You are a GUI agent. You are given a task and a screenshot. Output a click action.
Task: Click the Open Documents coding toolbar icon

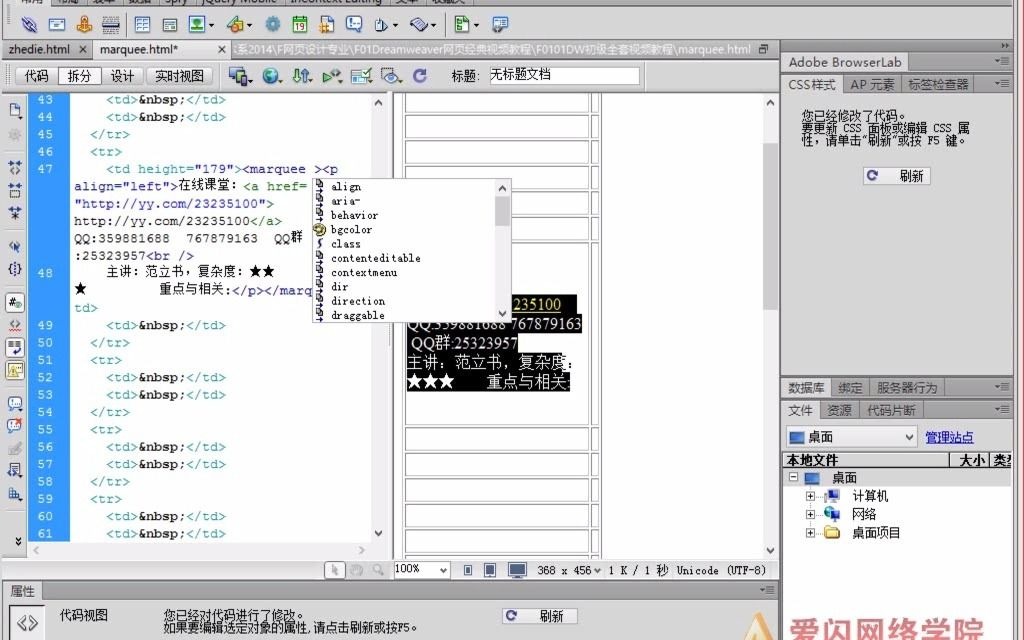pos(15,110)
